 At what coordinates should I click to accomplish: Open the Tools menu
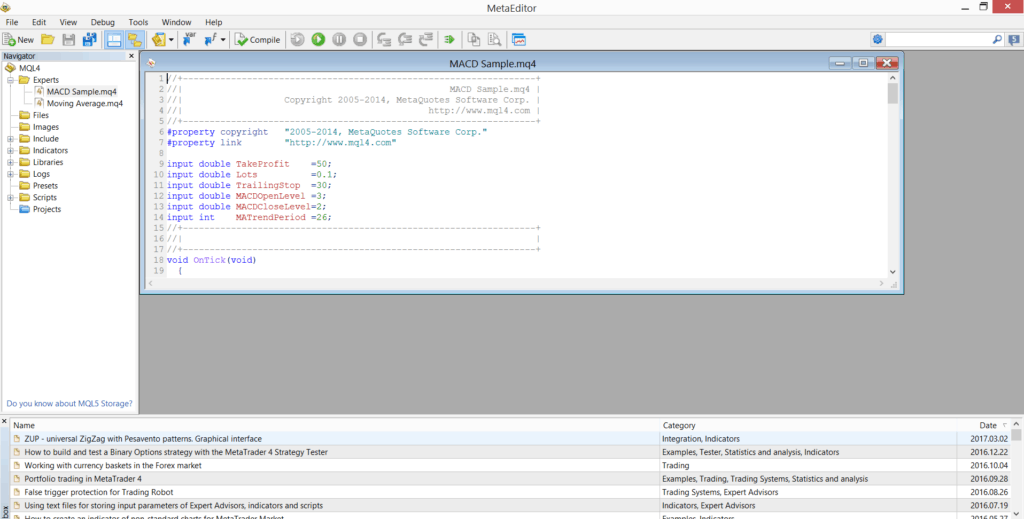[138, 22]
